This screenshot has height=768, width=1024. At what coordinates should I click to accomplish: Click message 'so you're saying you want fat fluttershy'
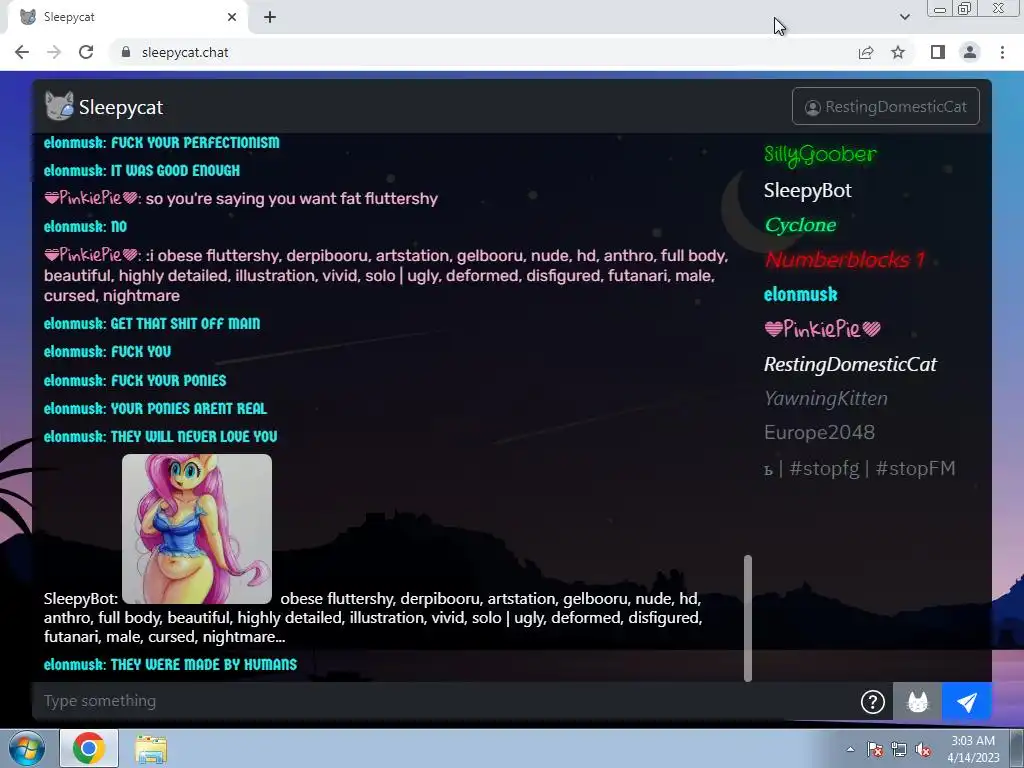coord(291,199)
